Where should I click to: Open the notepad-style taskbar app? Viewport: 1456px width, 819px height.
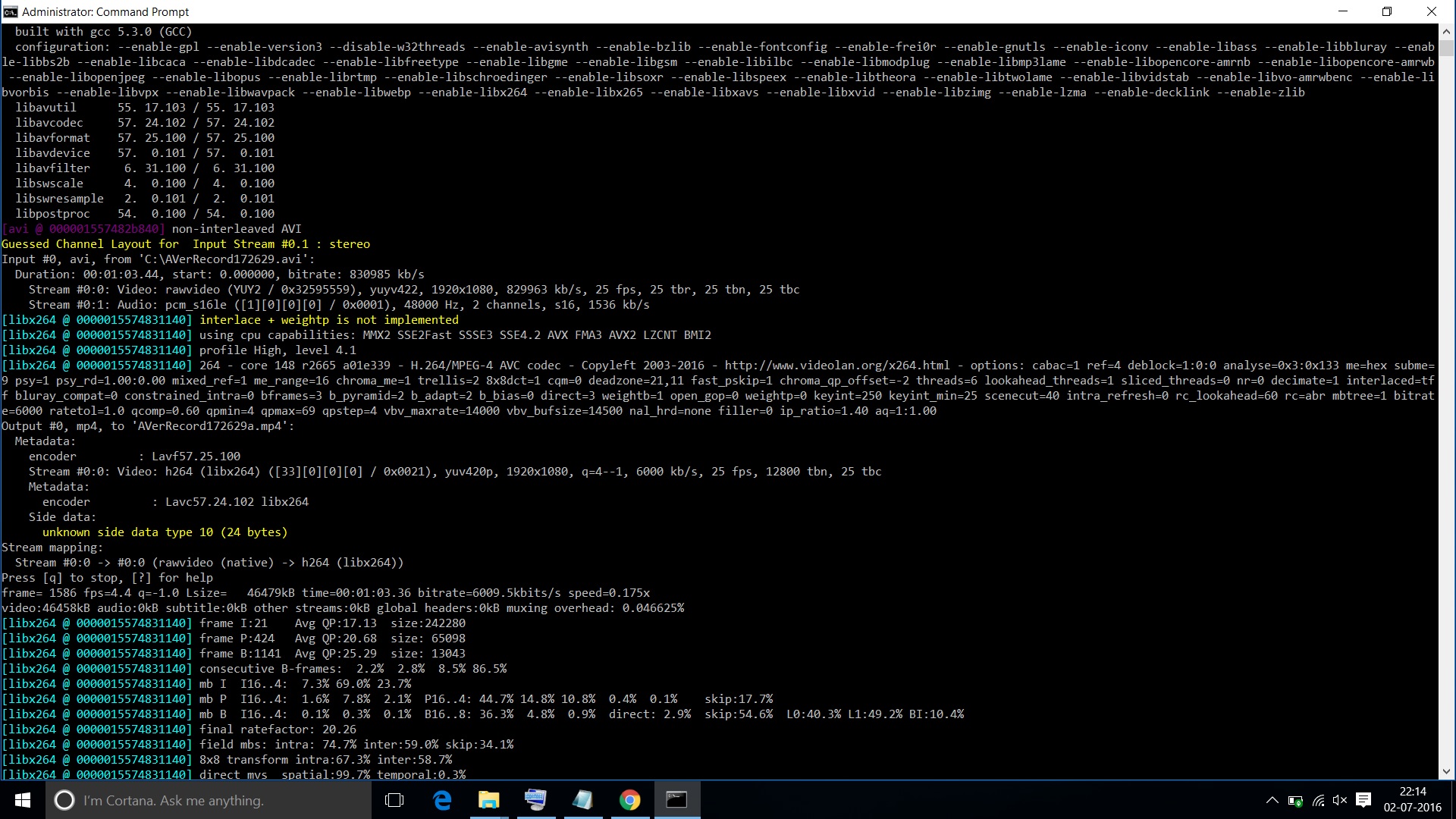coord(582,800)
